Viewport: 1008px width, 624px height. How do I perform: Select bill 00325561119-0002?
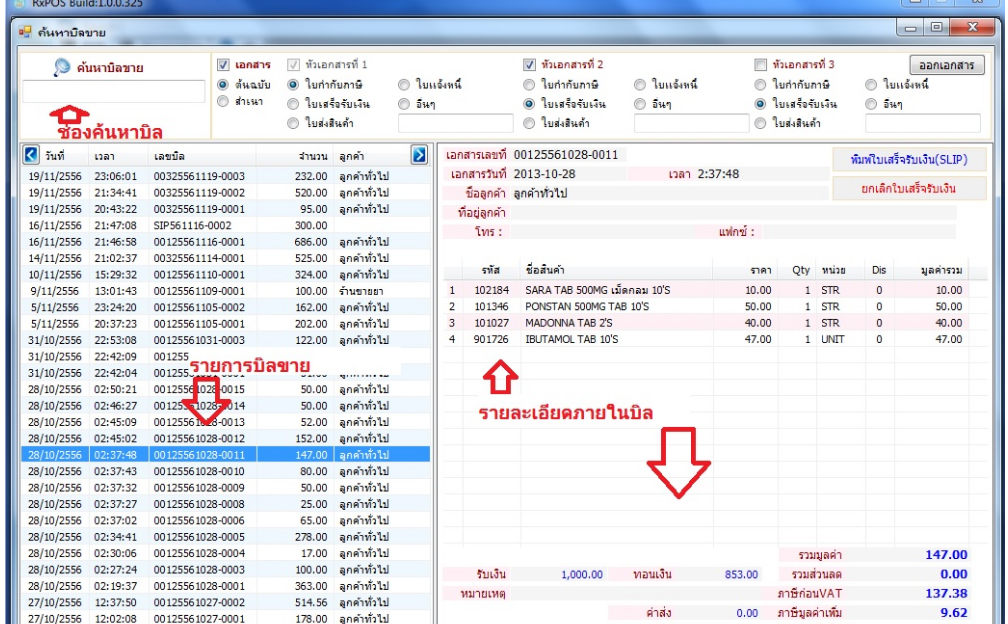pos(226,192)
